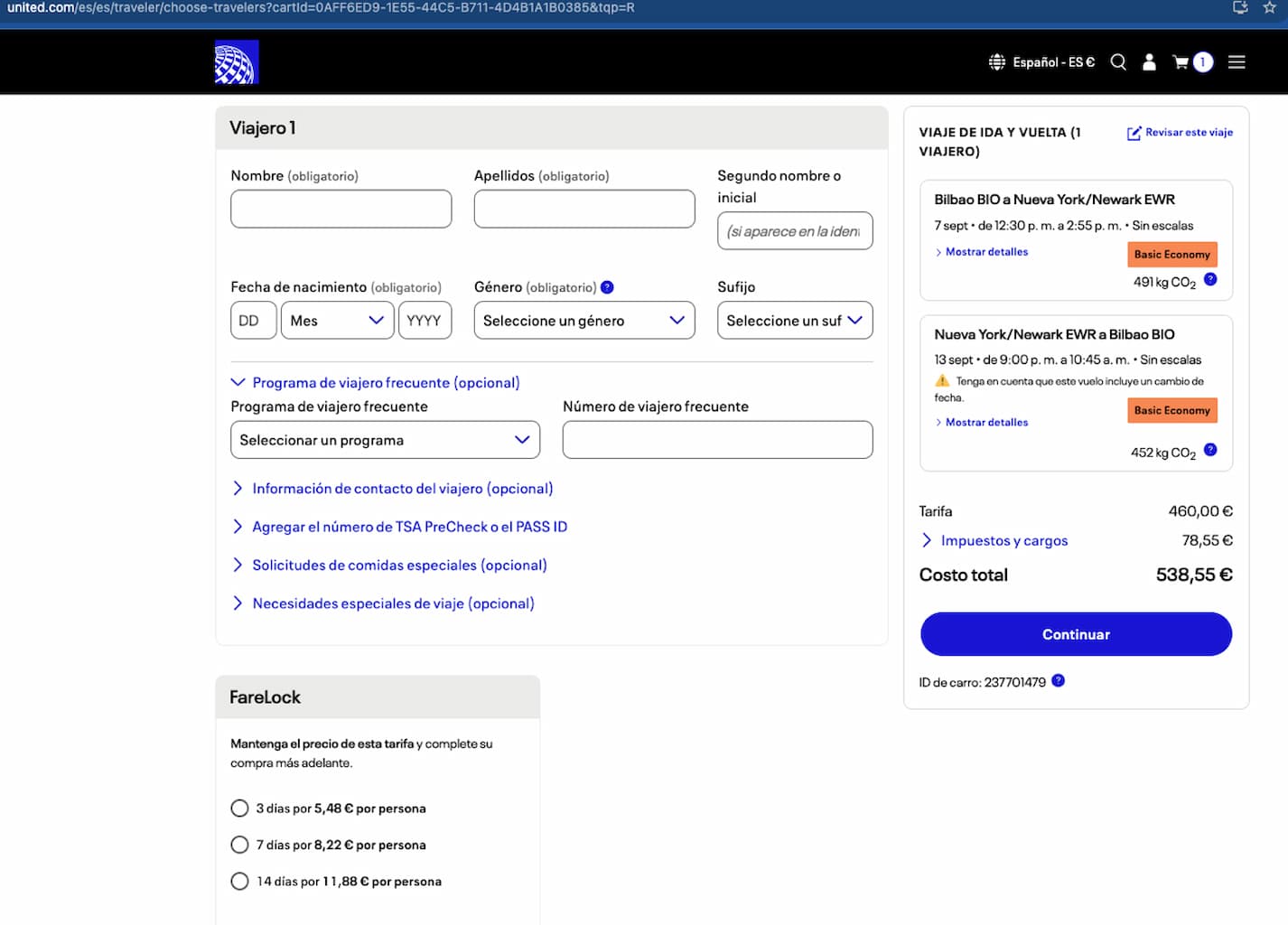
Task: Open the shopping cart with 1 item
Action: pyautogui.click(x=1192, y=62)
